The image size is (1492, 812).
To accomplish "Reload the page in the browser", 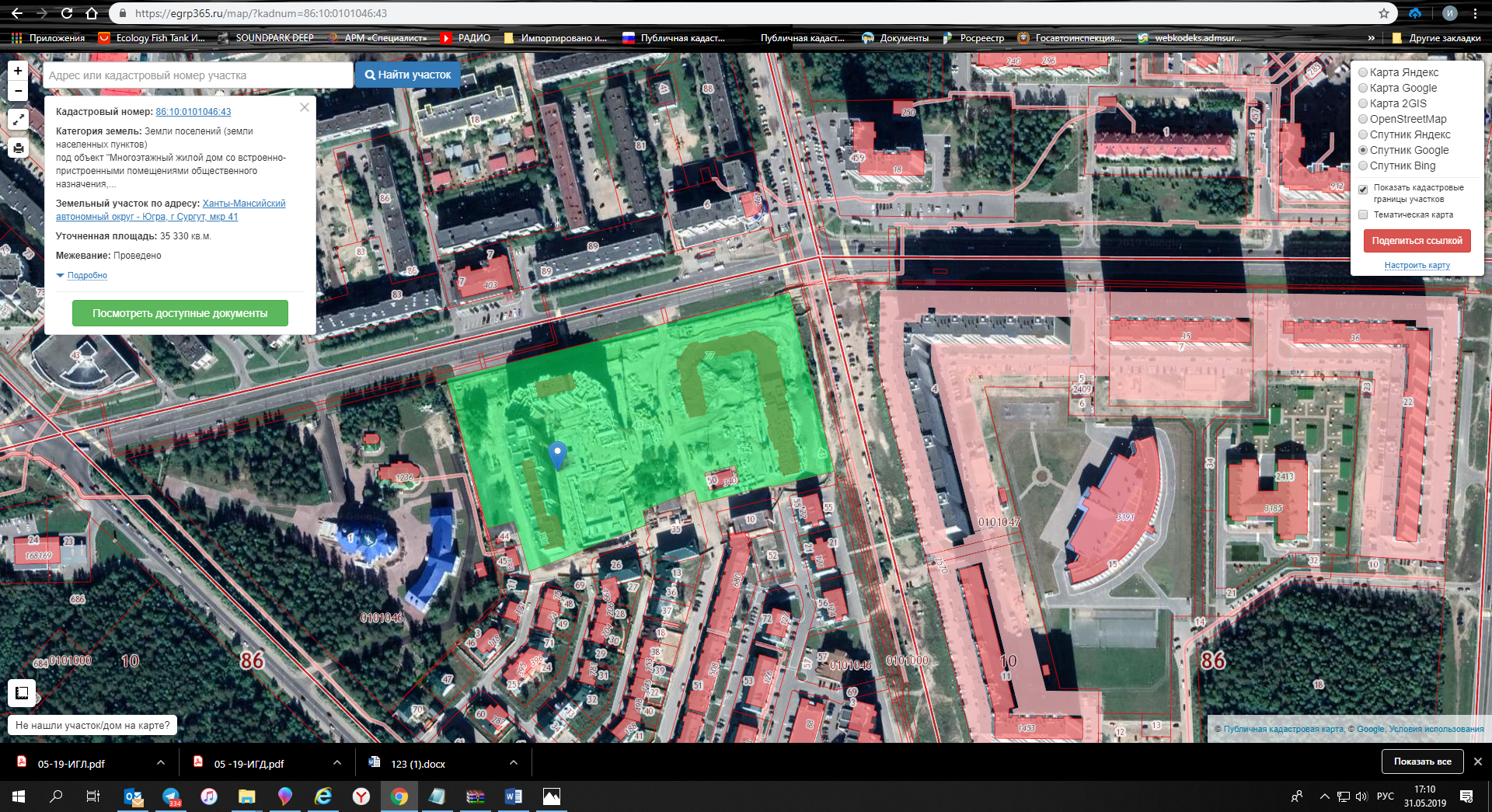I will click(67, 13).
